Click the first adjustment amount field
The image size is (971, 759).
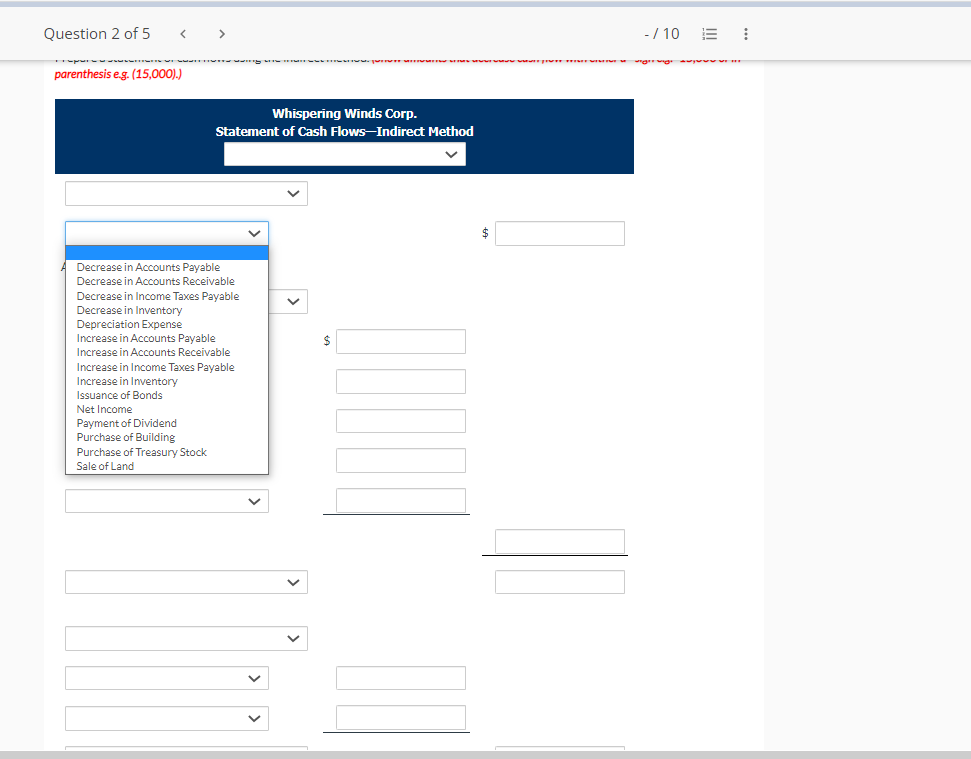[400, 341]
